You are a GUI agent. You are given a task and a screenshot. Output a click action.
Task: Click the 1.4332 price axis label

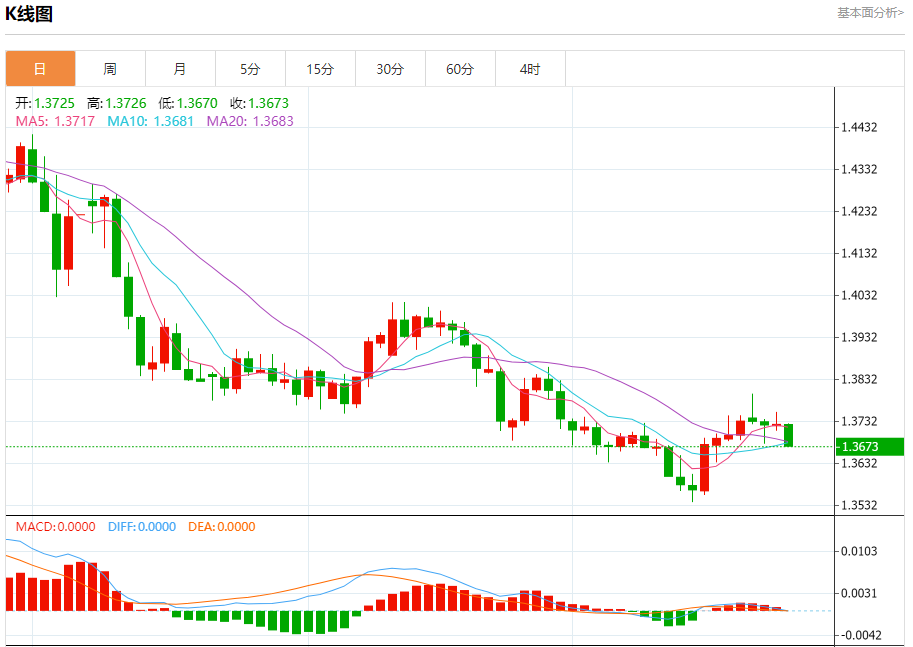pyautogui.click(x=859, y=169)
